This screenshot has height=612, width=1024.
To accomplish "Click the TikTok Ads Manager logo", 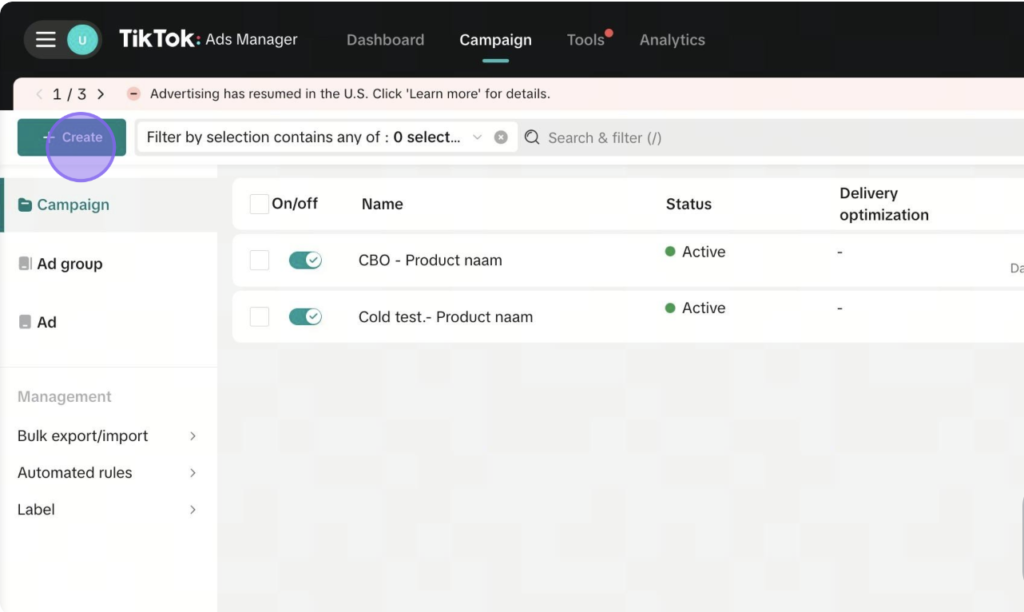I will pyautogui.click(x=208, y=39).
